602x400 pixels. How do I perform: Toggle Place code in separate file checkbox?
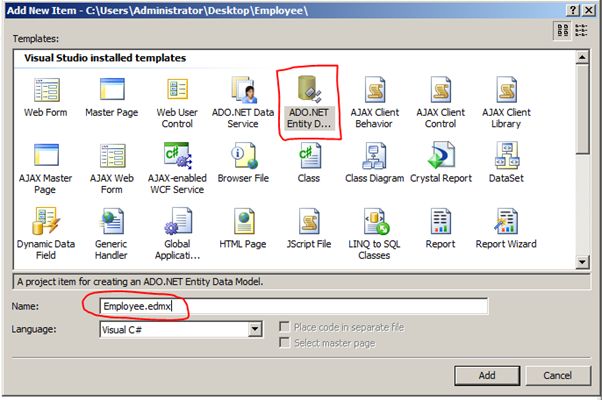[284, 327]
